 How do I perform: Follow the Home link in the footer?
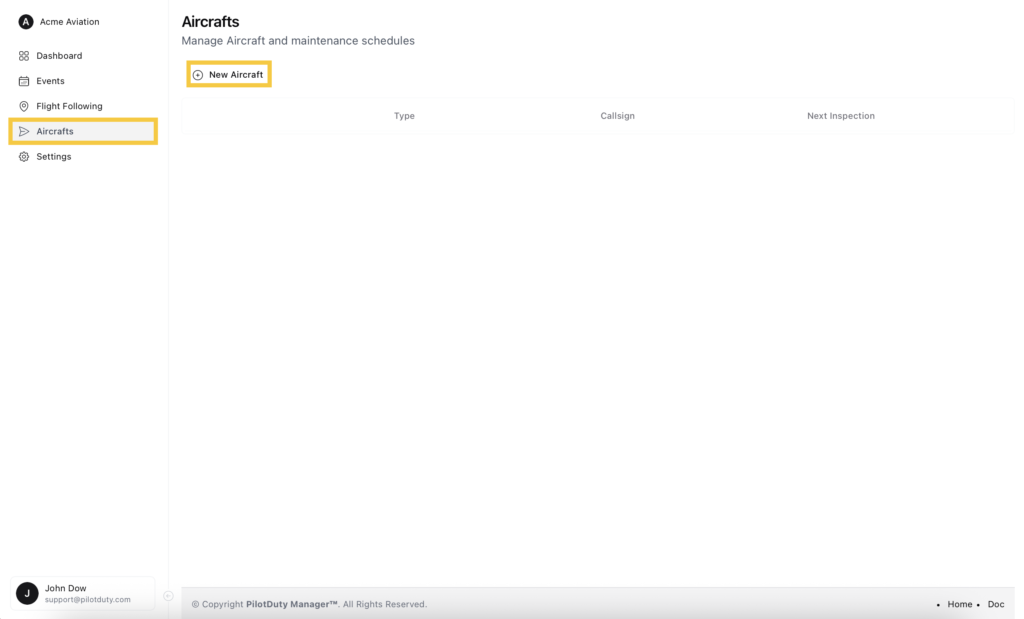959,604
